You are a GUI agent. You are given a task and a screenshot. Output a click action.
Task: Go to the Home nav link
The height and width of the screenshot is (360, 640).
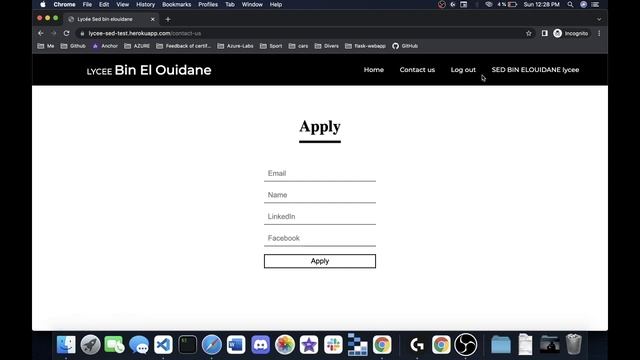coord(373,70)
